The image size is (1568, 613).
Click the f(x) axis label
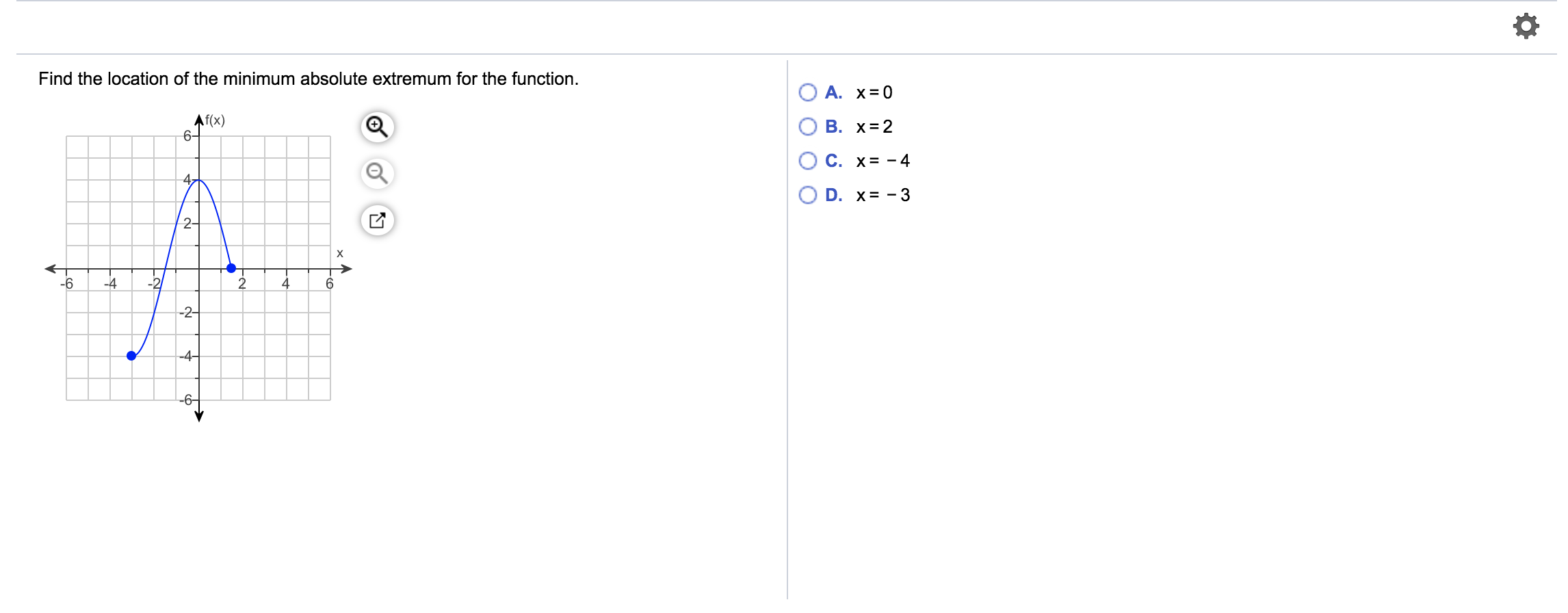click(x=215, y=120)
